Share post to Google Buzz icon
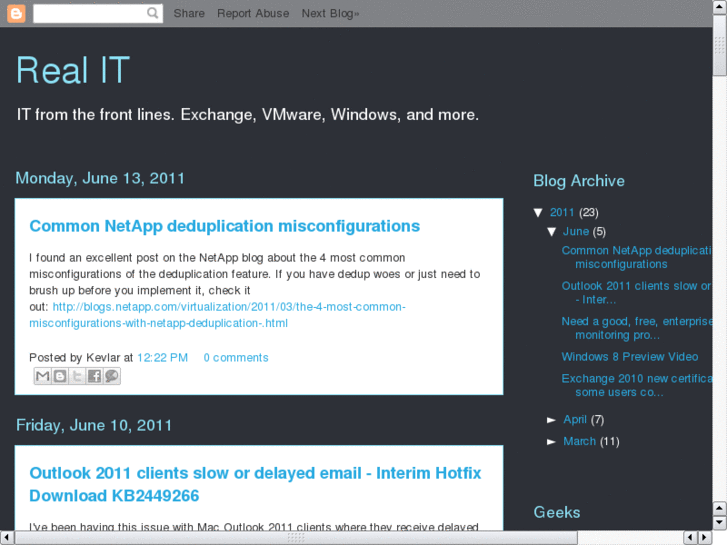Screen dimensions: 727x545 111,376
